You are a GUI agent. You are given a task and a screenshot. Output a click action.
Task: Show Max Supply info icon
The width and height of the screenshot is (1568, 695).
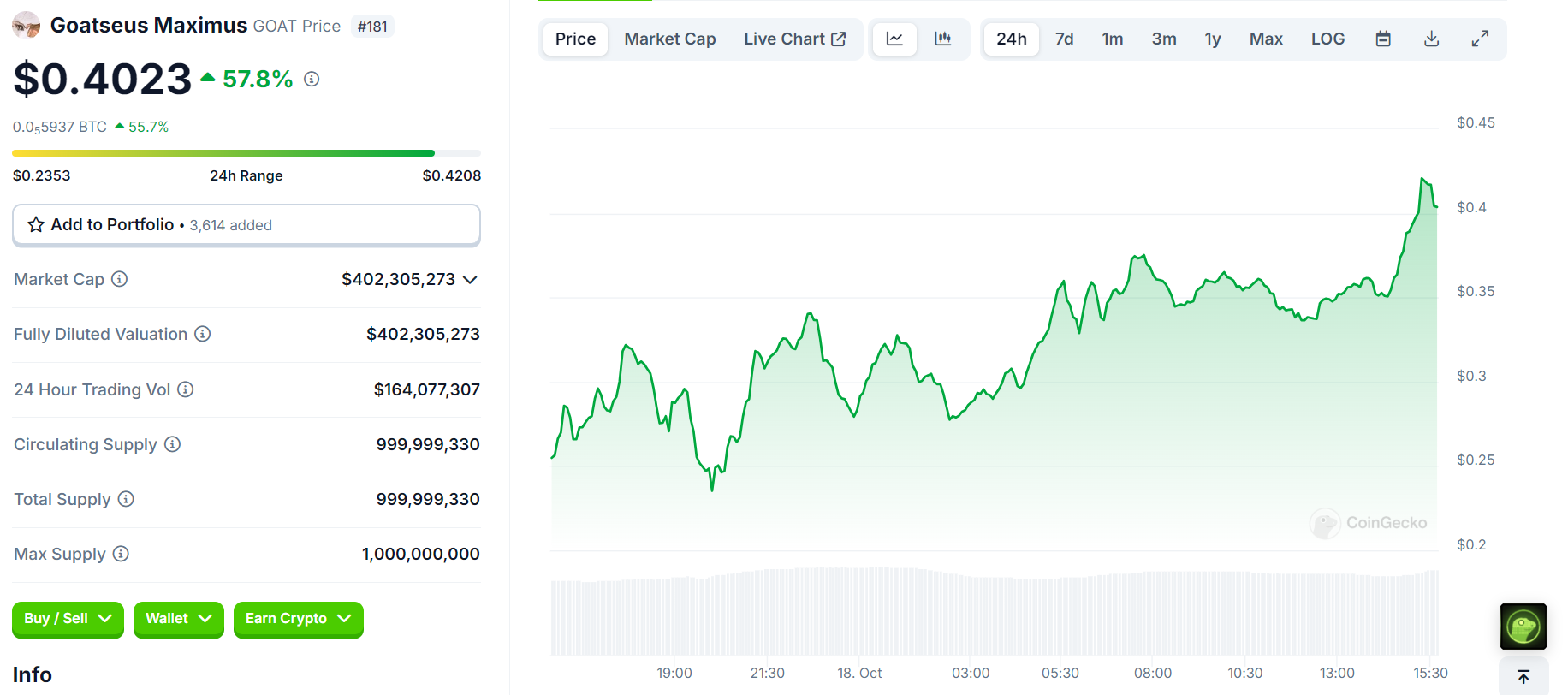pos(121,554)
